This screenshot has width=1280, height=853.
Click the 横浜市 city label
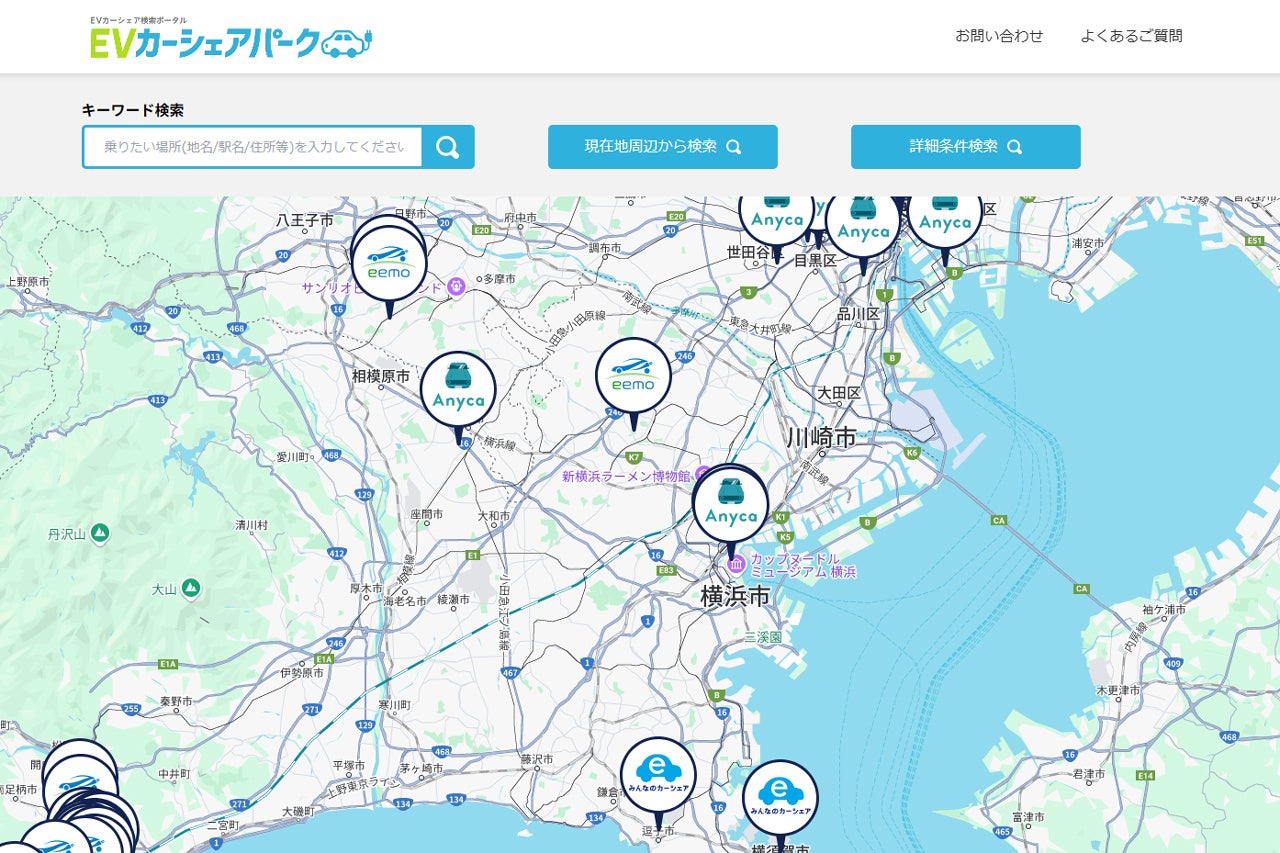pyautogui.click(x=735, y=597)
